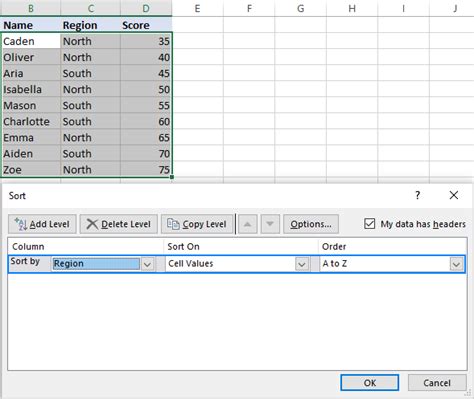This screenshot has width=474, height=399.
Task: Select the score cell 75
Action: click(146, 169)
